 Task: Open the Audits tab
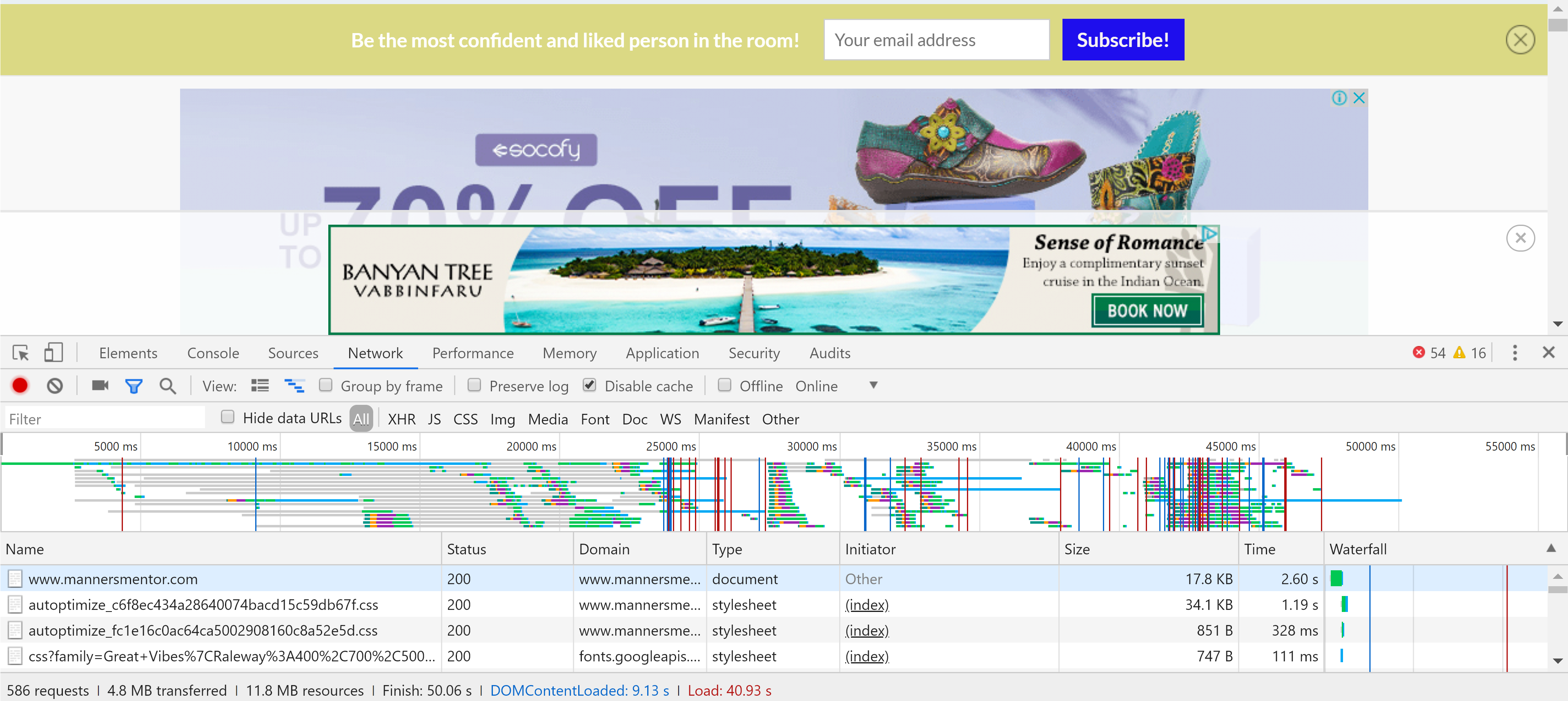[x=830, y=353]
